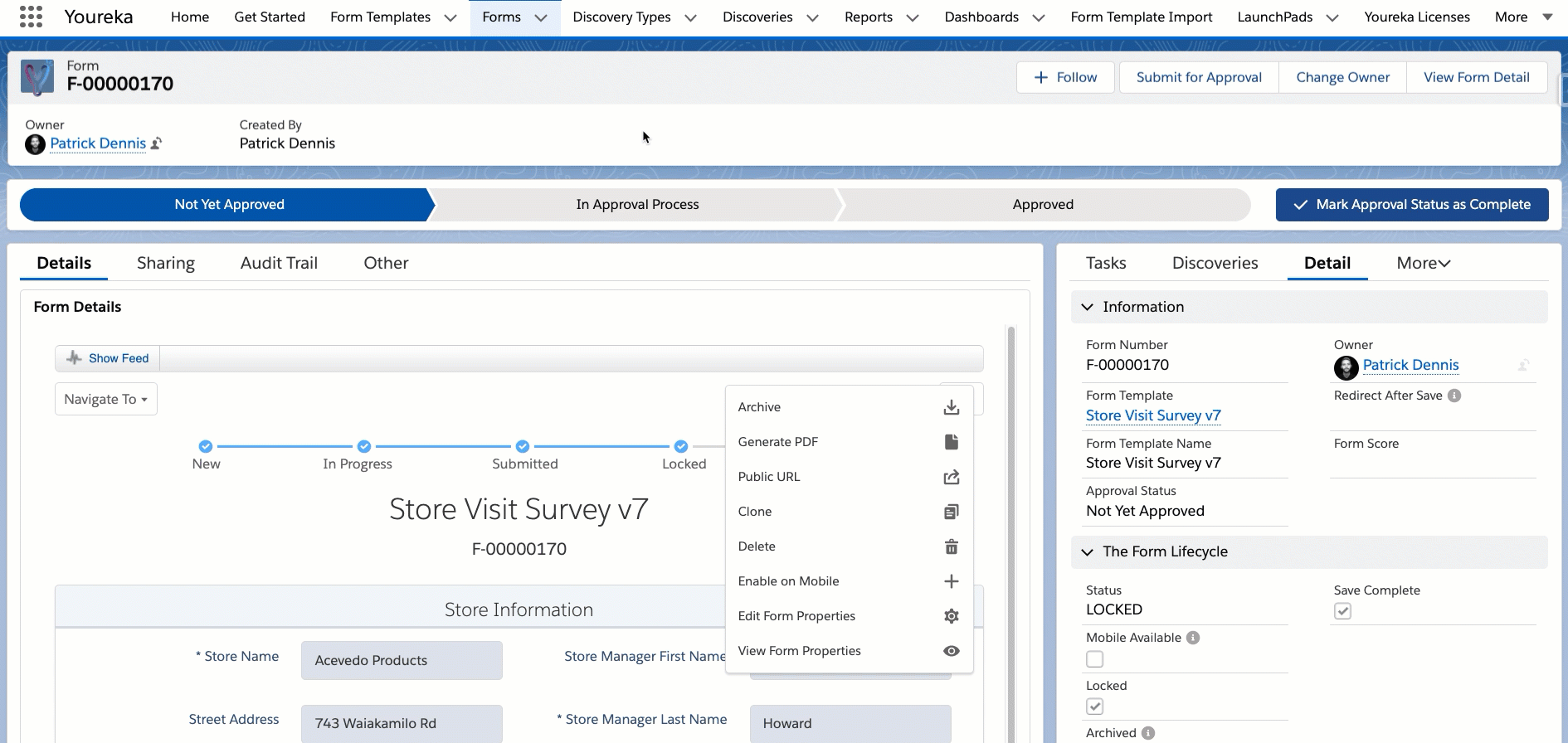The width and height of the screenshot is (1568, 743).
Task: Toggle the Save Complete checkbox
Action: pyautogui.click(x=1343, y=611)
